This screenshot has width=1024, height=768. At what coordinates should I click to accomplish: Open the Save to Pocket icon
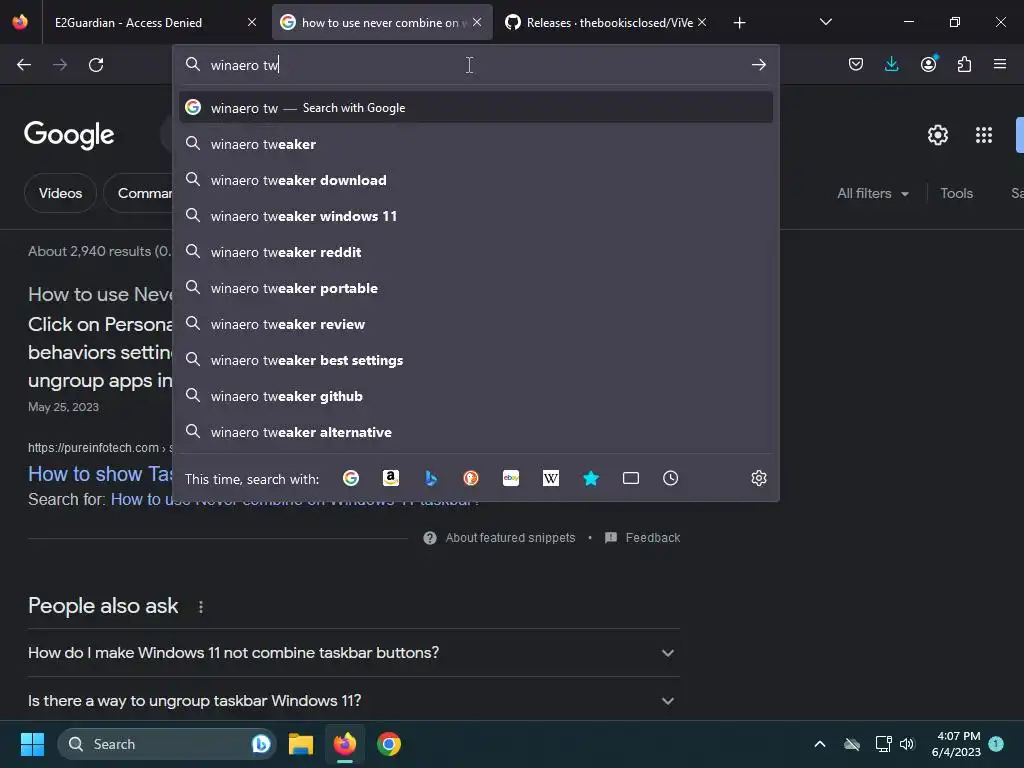[856, 64]
